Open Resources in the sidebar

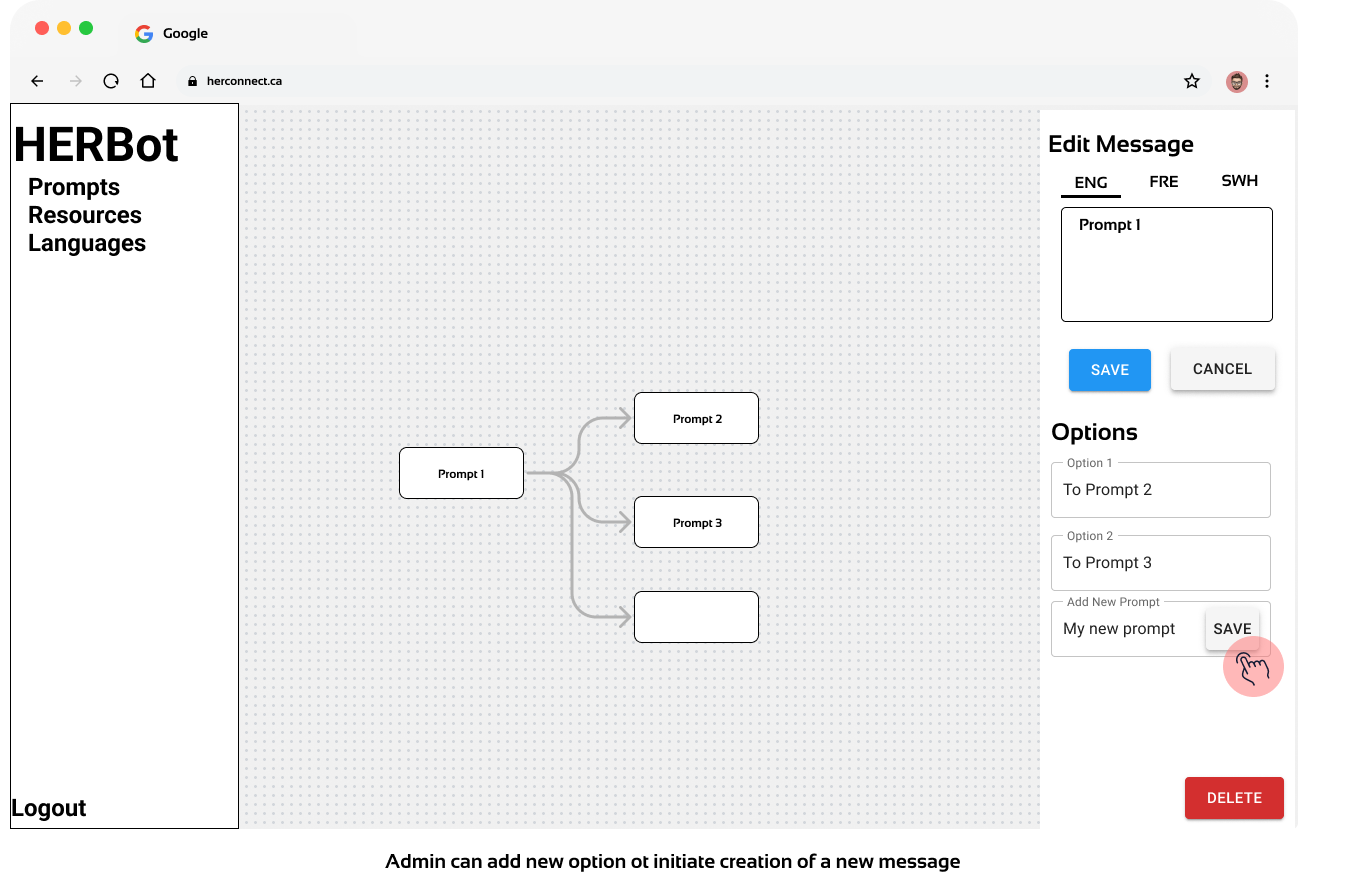pyautogui.click(x=85, y=215)
